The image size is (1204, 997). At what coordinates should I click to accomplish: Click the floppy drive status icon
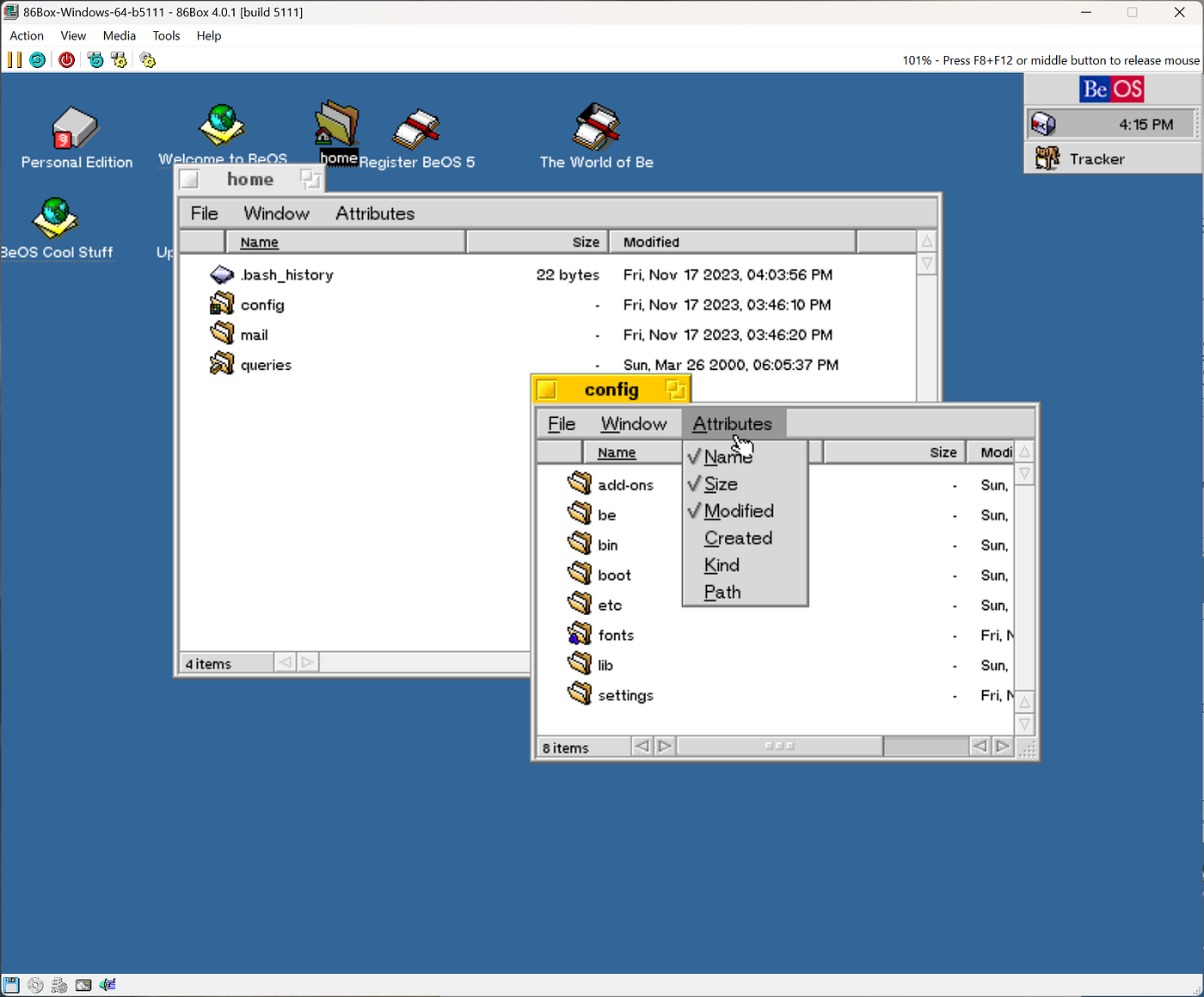coord(10,984)
